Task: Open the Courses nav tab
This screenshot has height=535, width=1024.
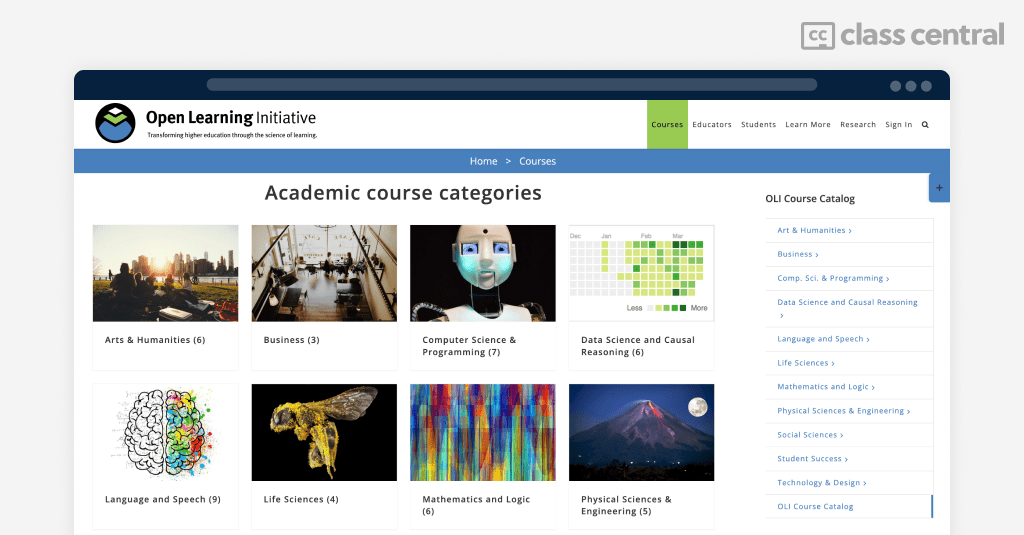Action: tap(667, 125)
